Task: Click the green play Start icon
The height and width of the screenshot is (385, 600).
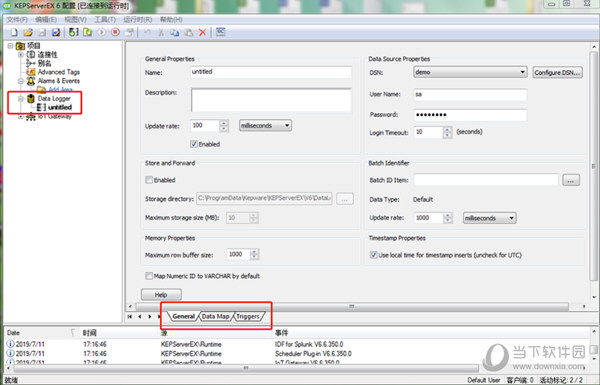Action: [x=101, y=33]
